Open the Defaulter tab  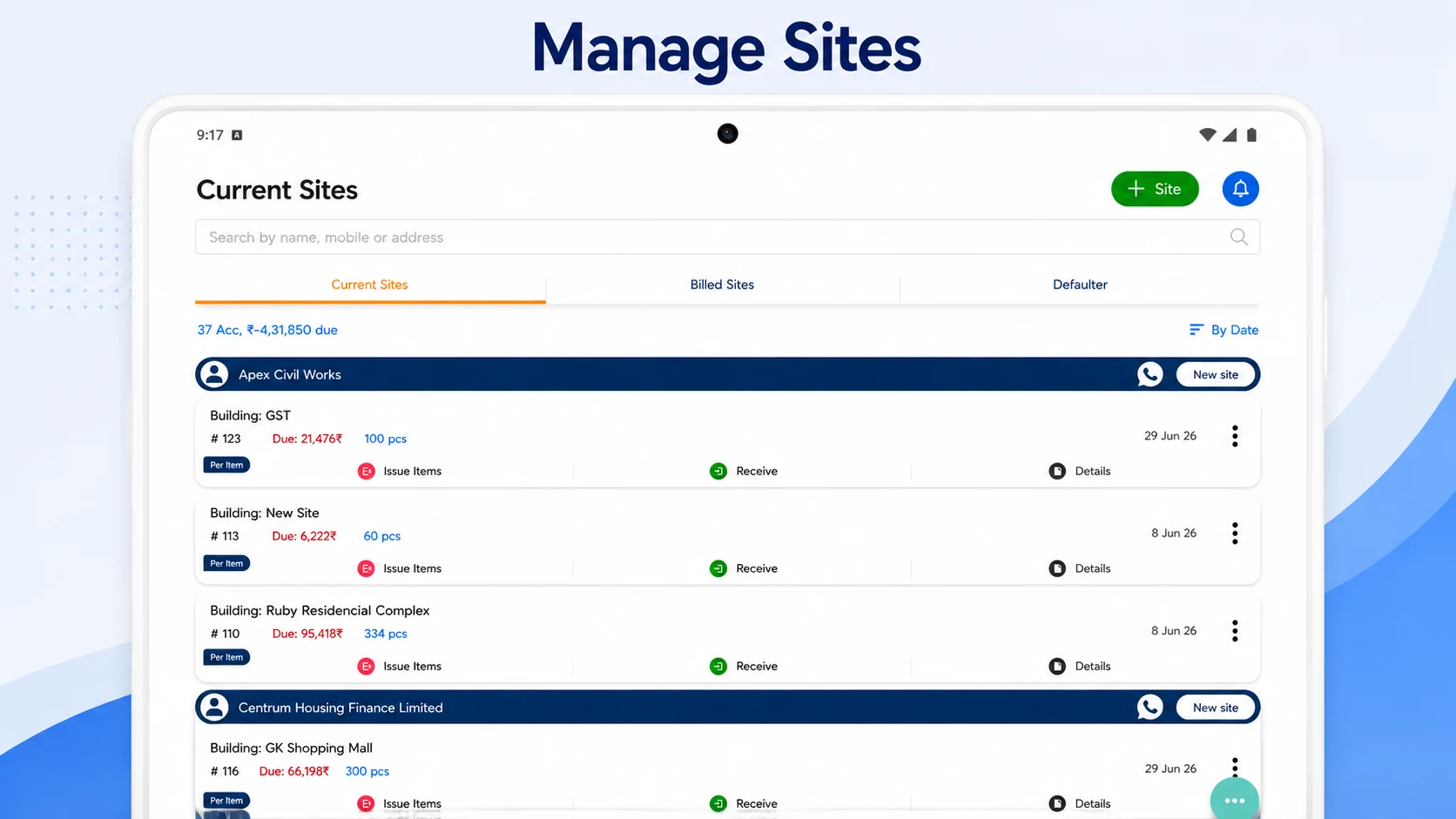click(1080, 285)
